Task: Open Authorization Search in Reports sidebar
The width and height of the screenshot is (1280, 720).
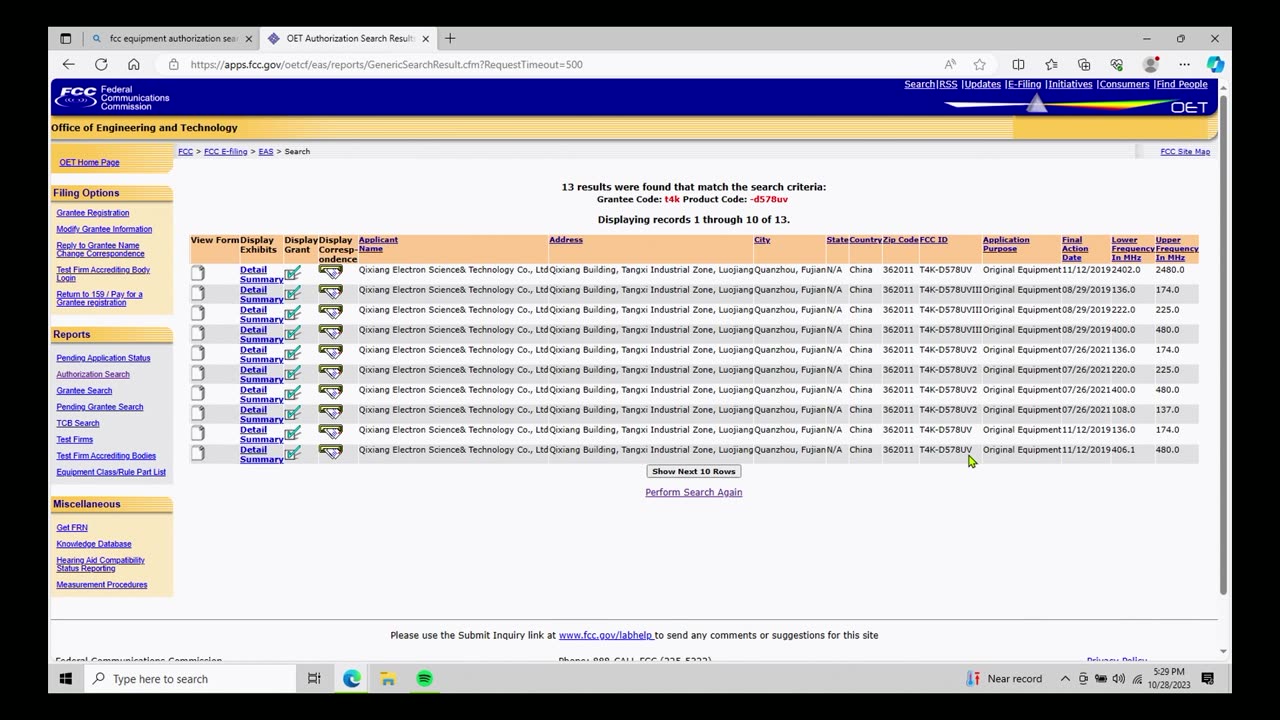Action: point(93,374)
